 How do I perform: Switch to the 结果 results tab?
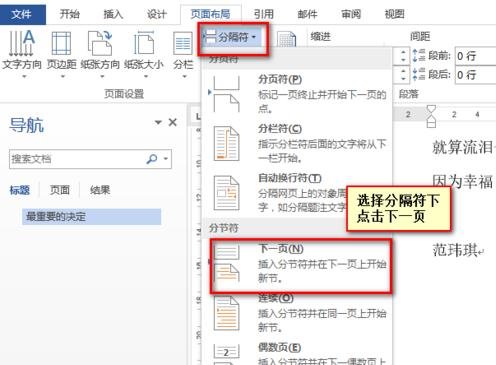coord(100,190)
